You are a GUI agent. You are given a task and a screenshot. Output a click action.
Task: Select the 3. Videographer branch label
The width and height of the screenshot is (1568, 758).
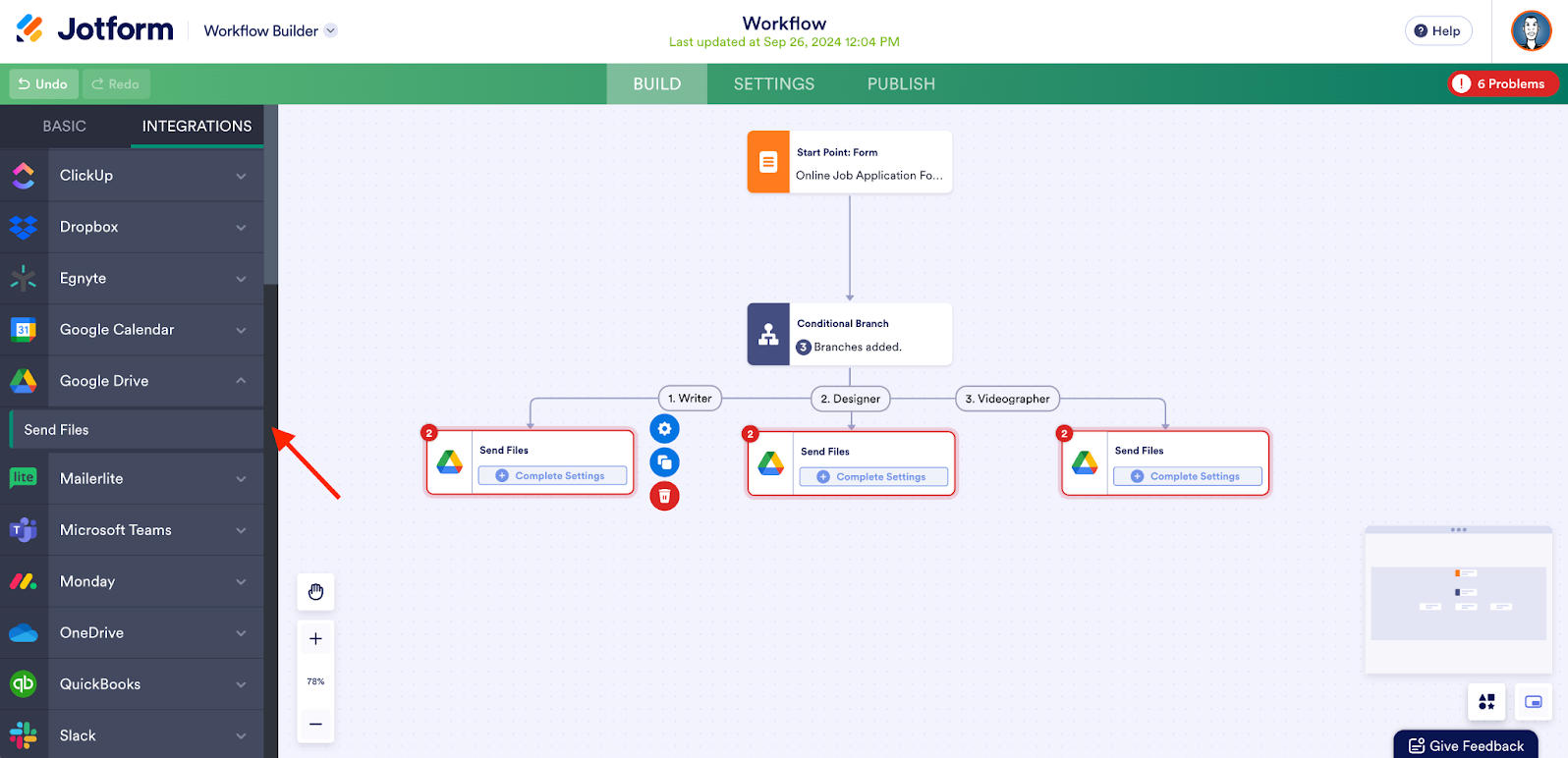tap(1008, 399)
